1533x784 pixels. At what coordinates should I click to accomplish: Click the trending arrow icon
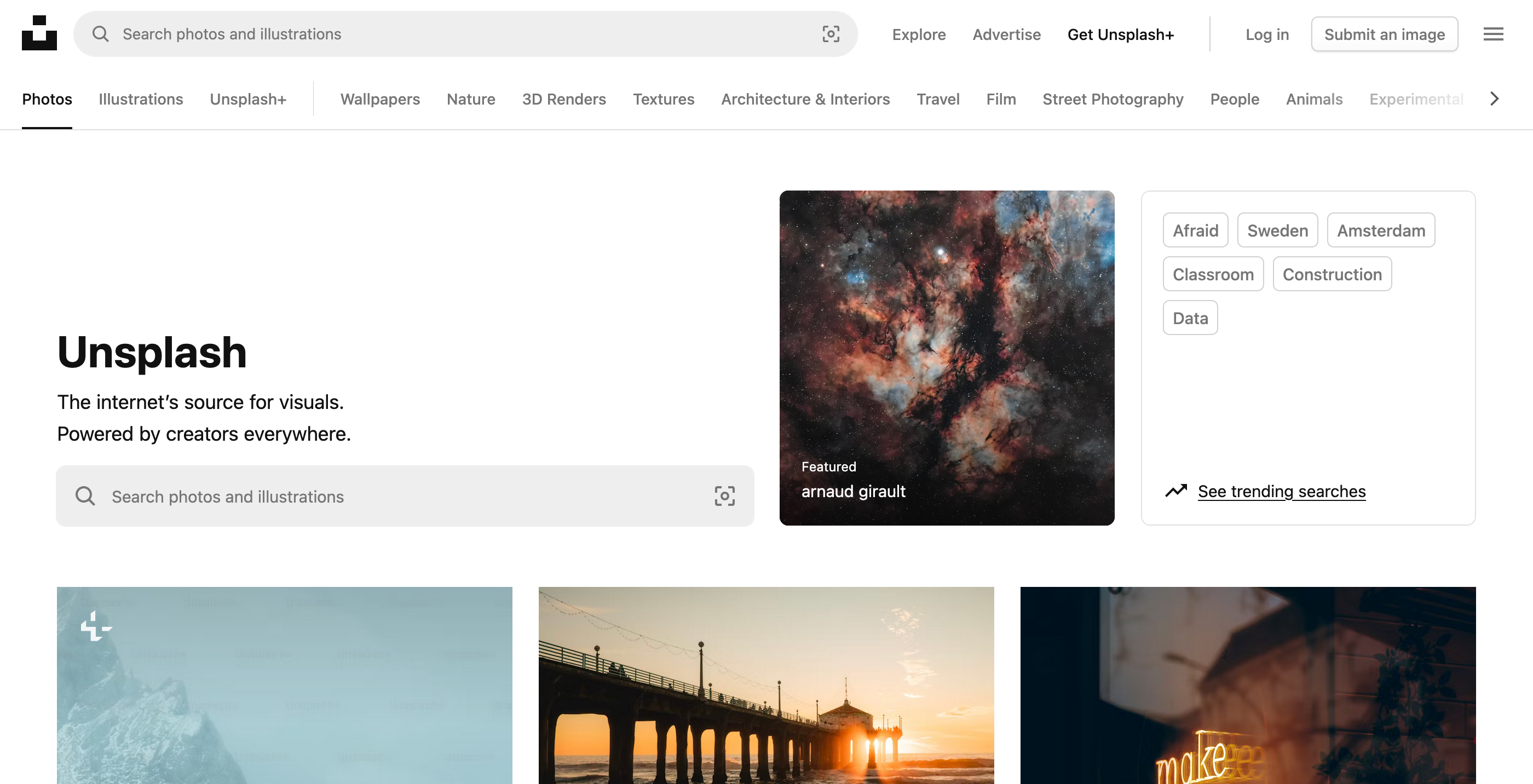coord(1176,491)
